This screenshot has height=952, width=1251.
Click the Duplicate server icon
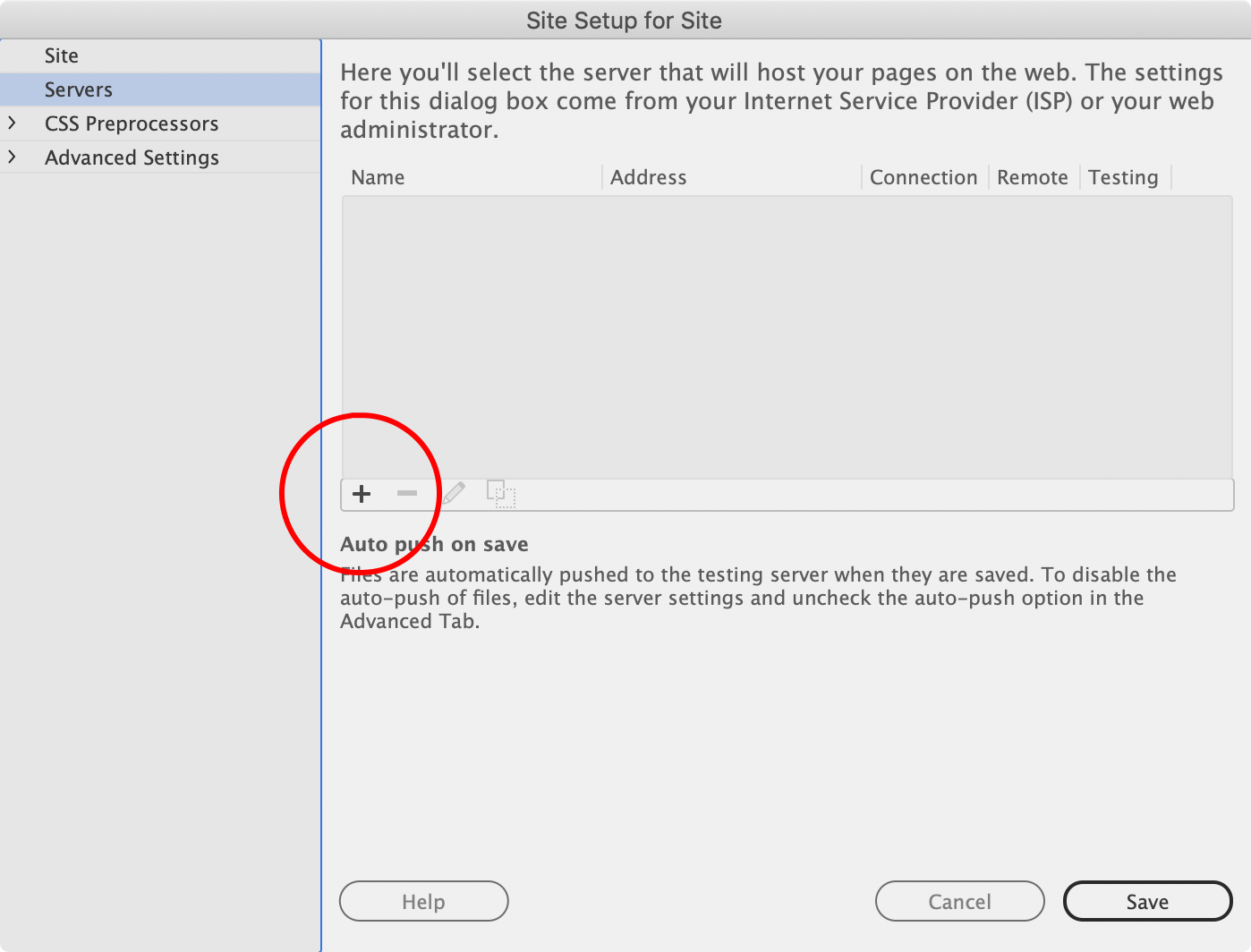click(501, 494)
